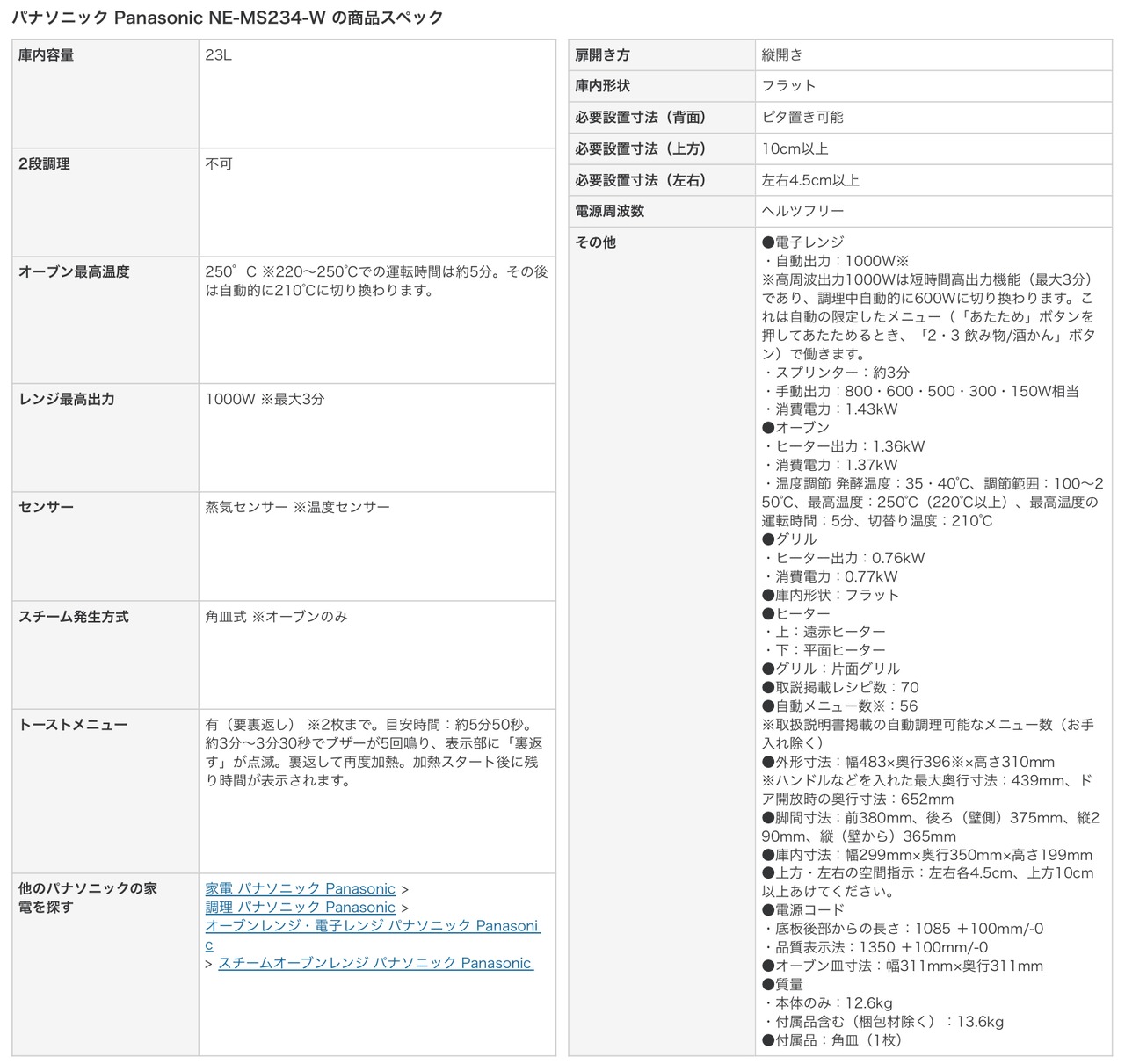
Task: Open スチームオーブンレンジ パナソニック Panasonic link
Action: pos(375,963)
